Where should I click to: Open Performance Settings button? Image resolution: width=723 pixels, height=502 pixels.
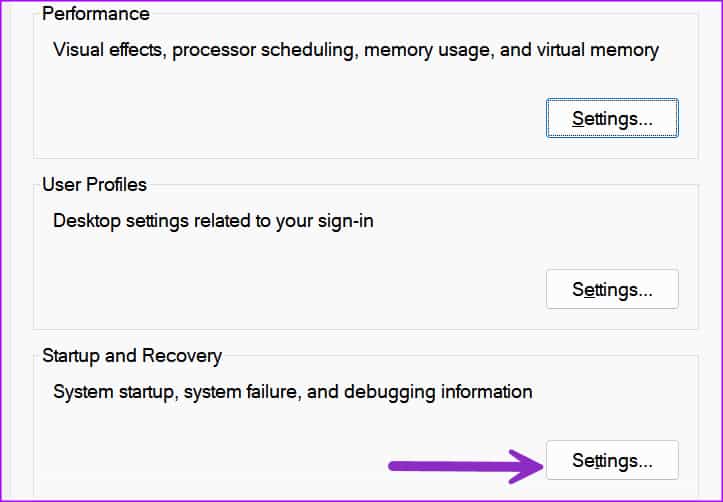coord(612,118)
